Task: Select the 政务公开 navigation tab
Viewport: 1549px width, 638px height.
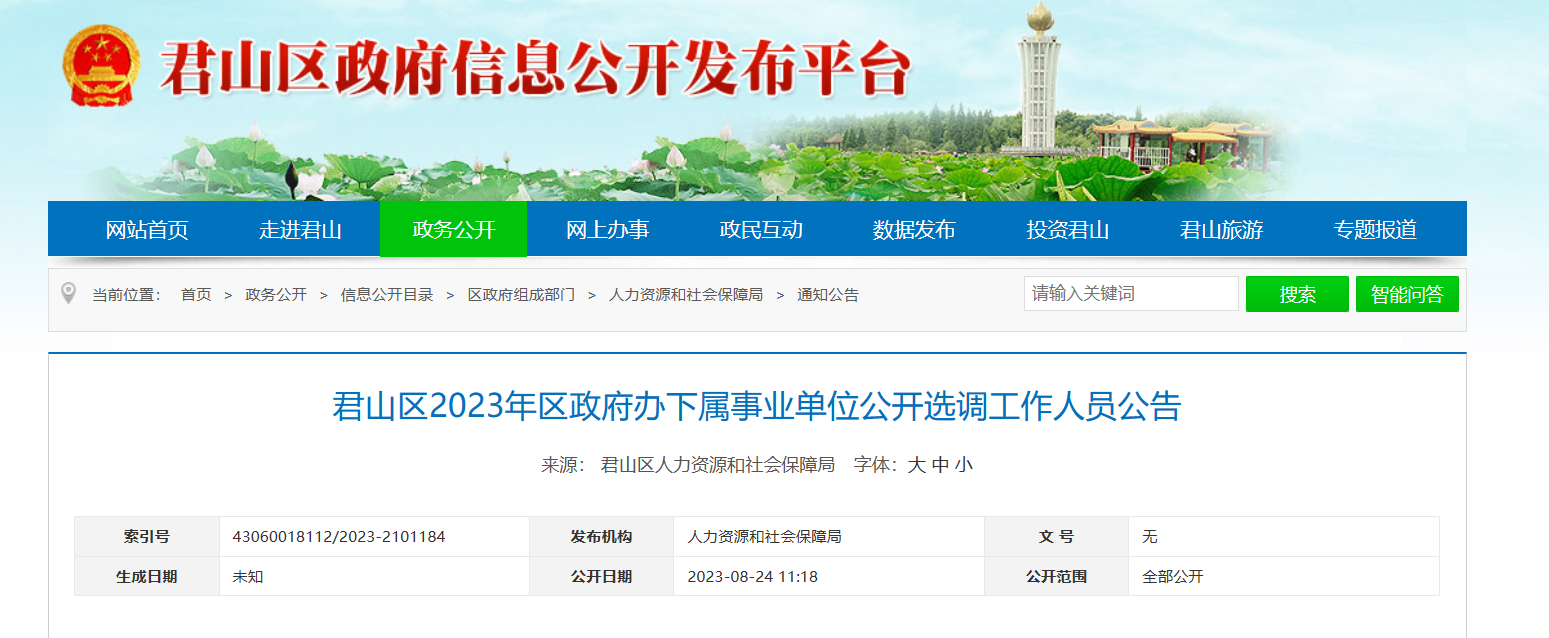Action: tap(453, 230)
